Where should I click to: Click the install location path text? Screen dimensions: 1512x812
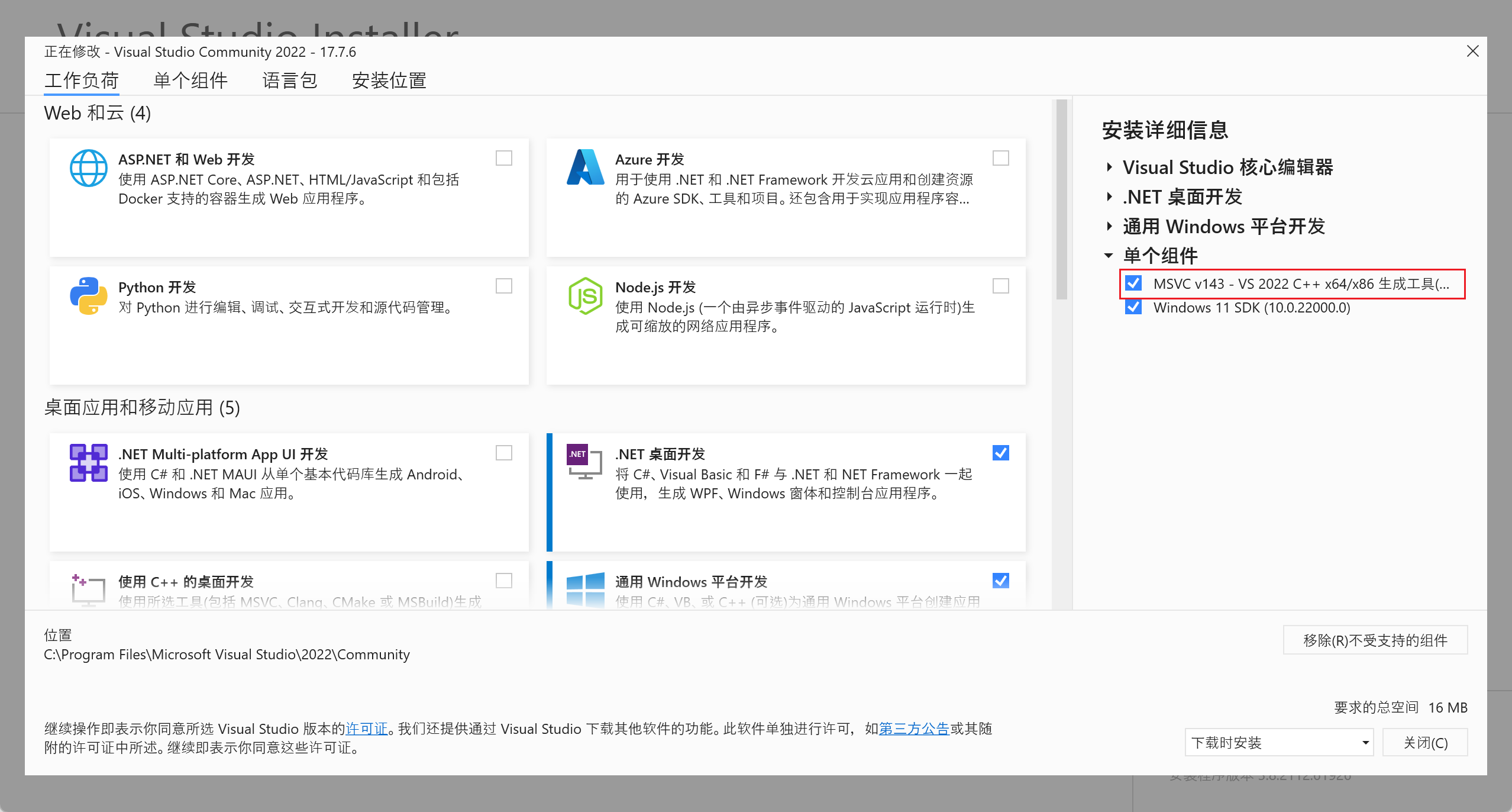[x=227, y=654]
